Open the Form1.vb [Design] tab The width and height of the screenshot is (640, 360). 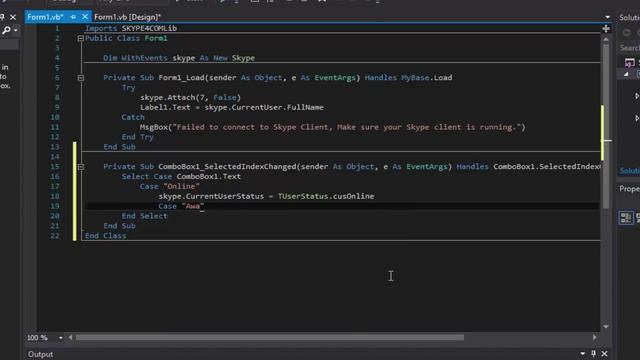(x=127, y=17)
